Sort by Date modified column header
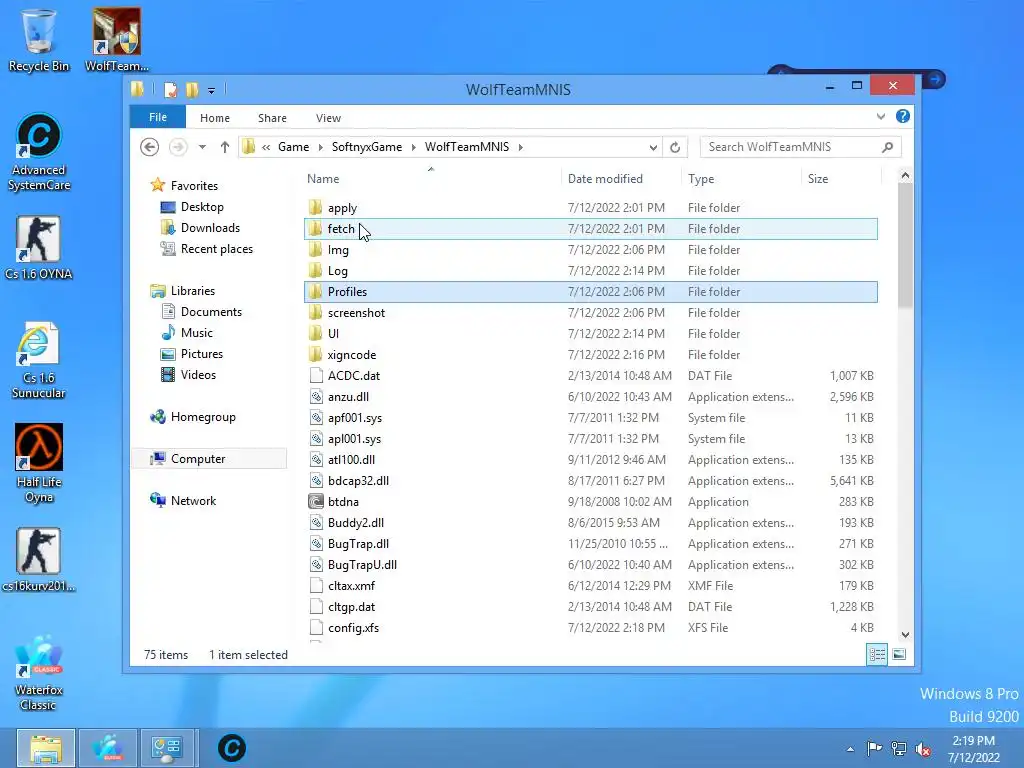Screen dimensions: 1024x768 [x=620, y=178]
